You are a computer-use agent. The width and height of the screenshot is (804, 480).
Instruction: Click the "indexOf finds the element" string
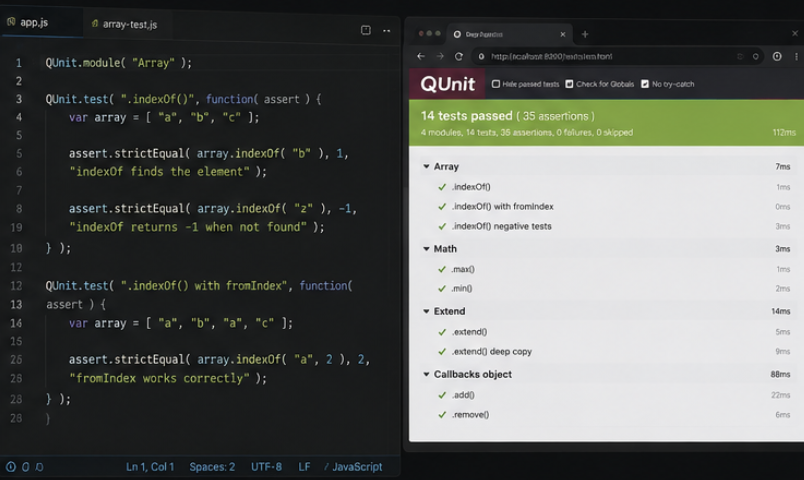pyautogui.click(x=159, y=172)
